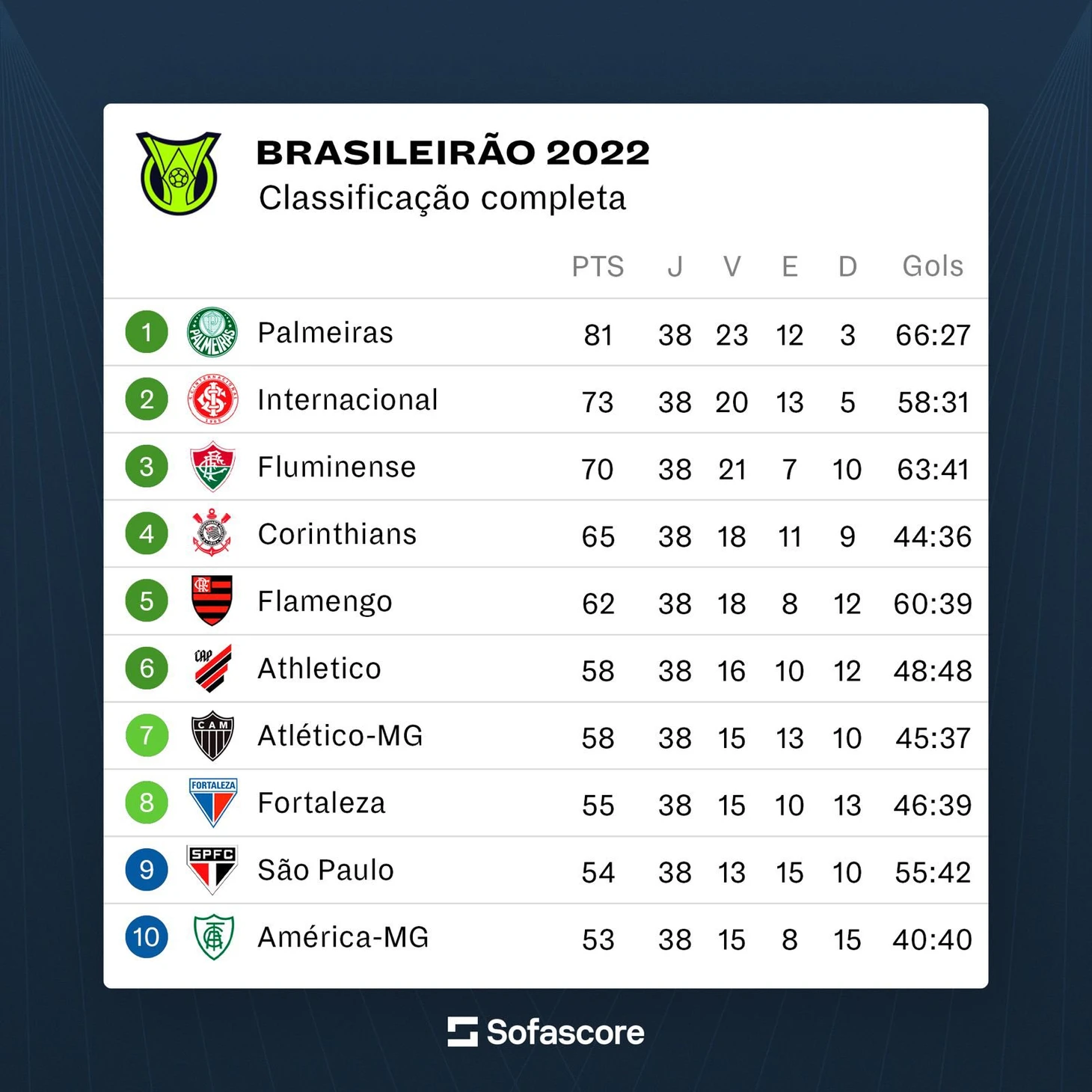Click the Gols column header
This screenshot has height=1092, width=1092.
(x=933, y=266)
